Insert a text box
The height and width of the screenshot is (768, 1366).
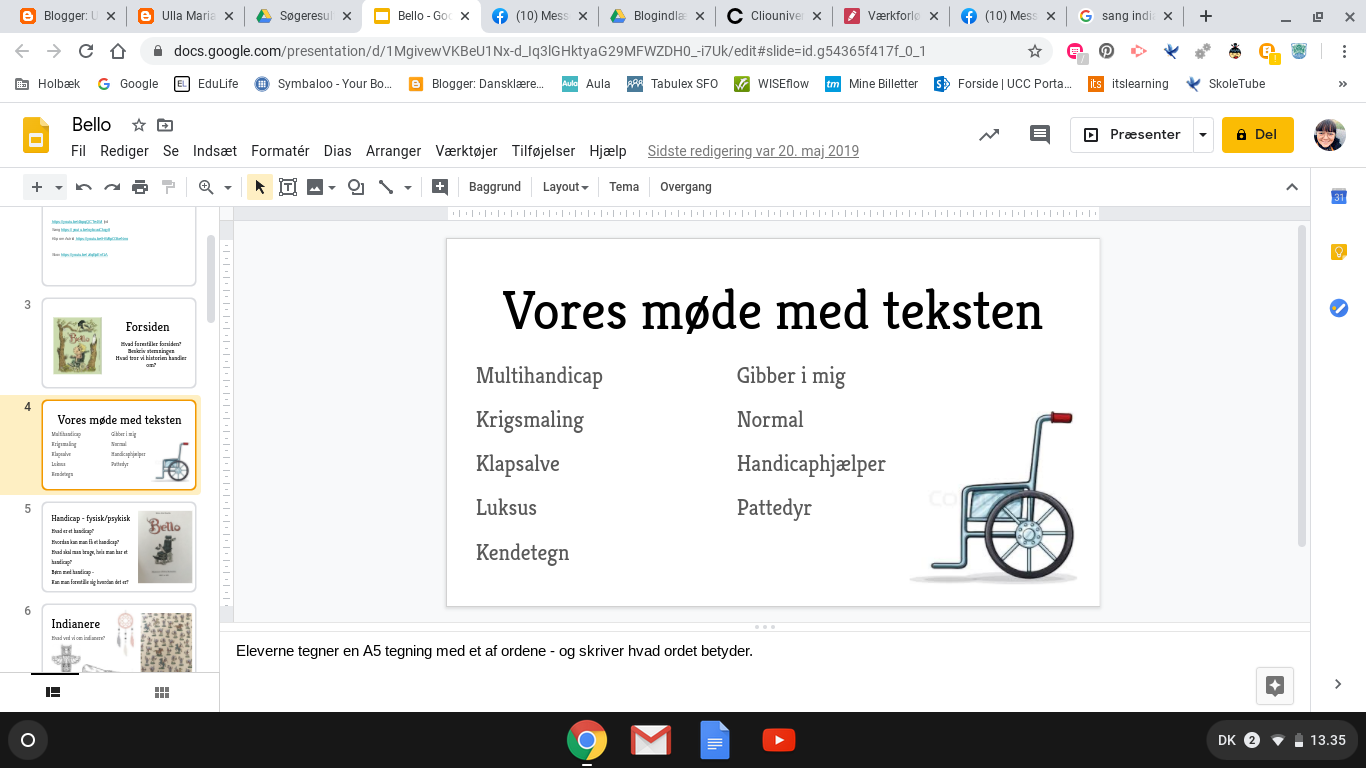coord(288,187)
